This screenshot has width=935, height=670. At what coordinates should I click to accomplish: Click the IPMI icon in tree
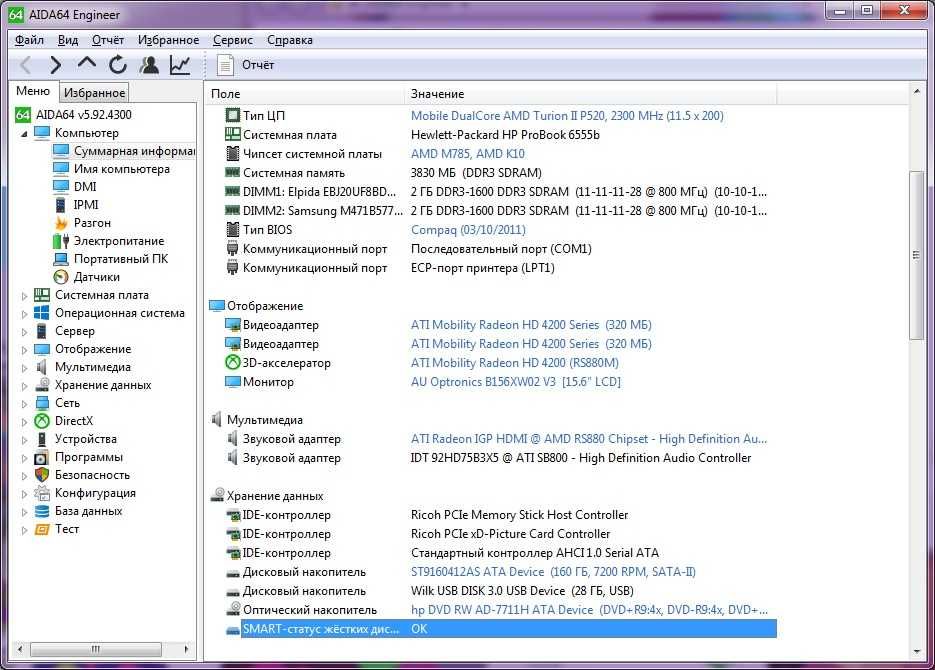61,204
